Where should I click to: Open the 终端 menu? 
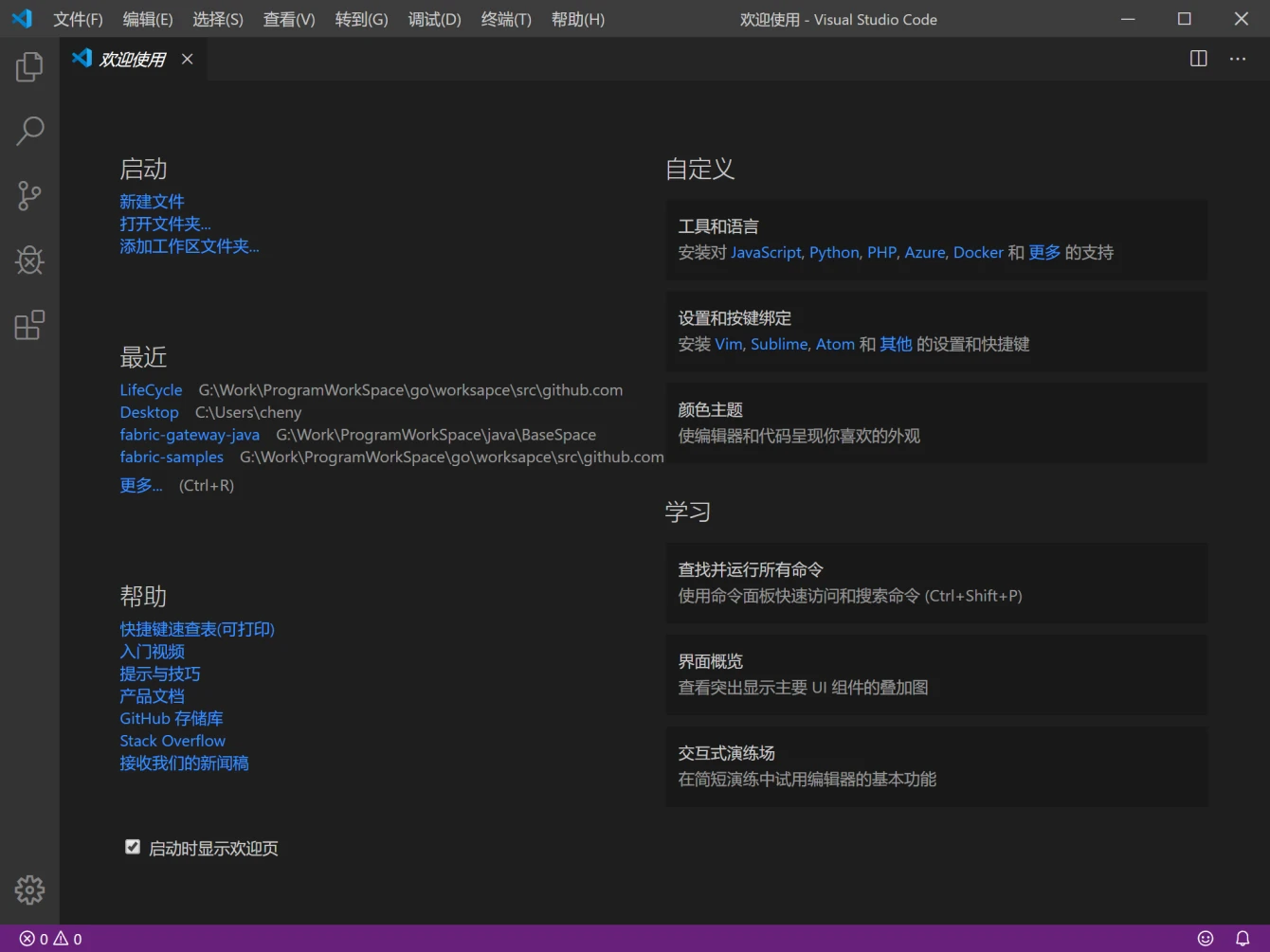point(505,19)
